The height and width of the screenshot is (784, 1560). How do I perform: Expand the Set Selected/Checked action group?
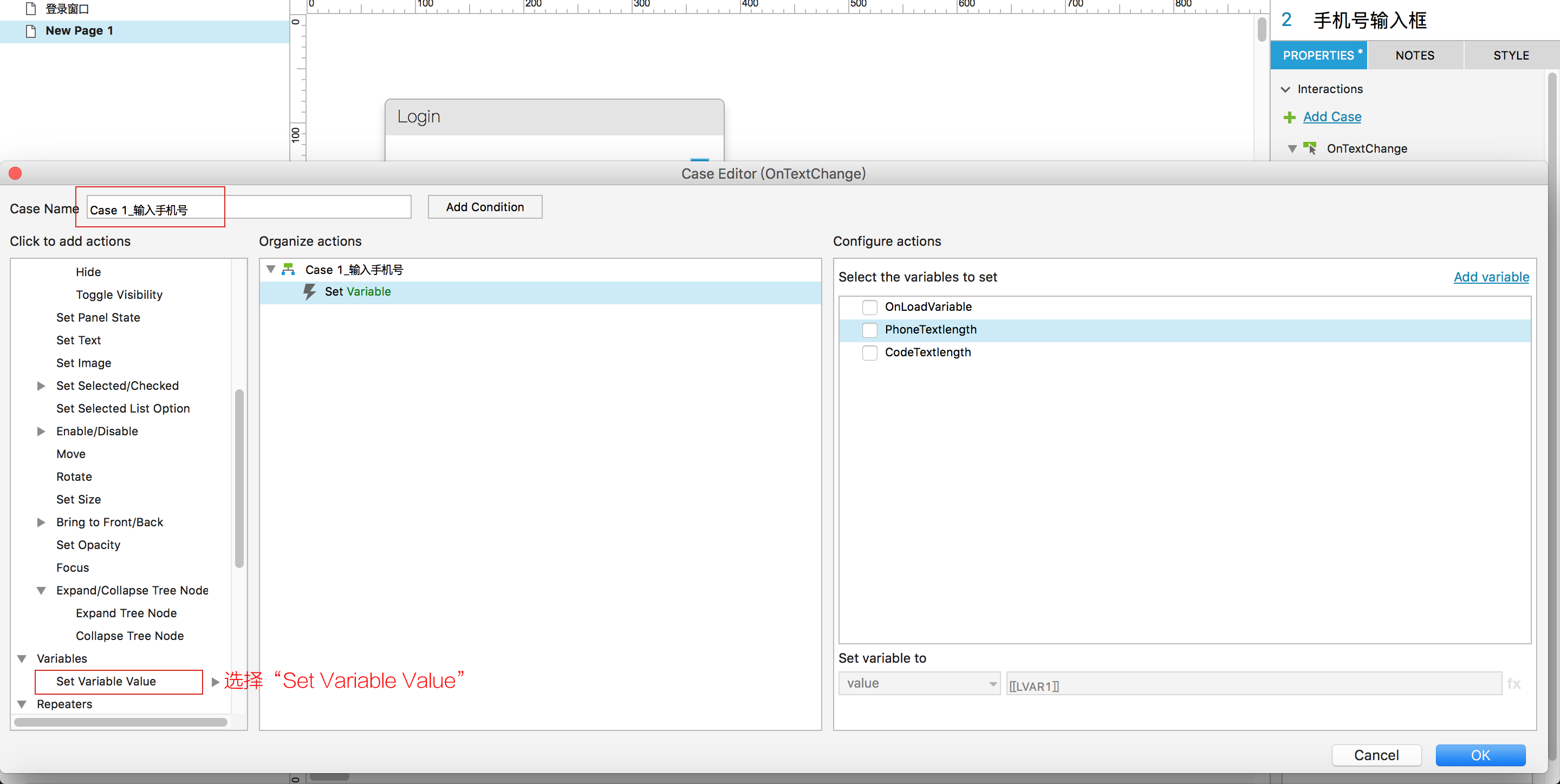pyautogui.click(x=41, y=386)
